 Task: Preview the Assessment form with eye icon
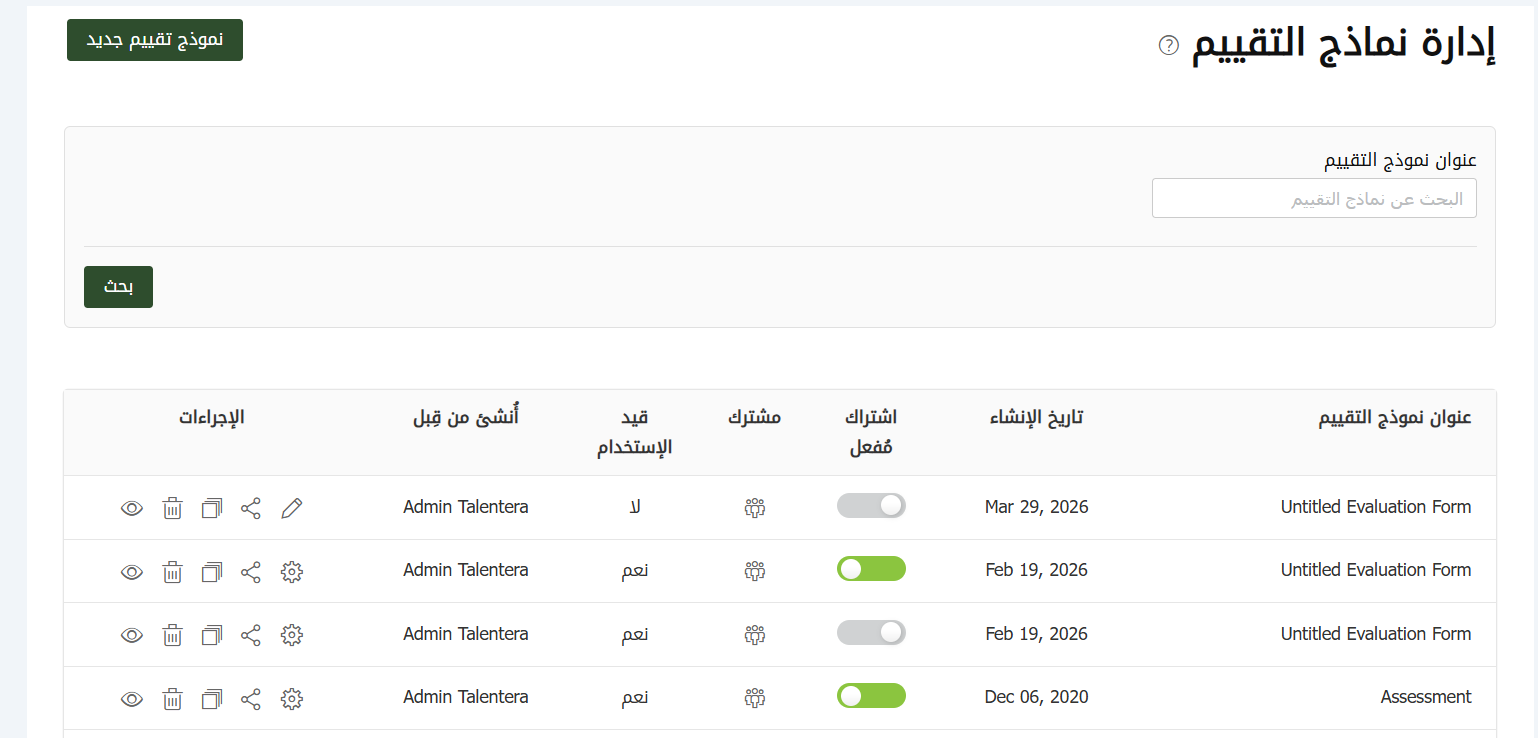tap(132, 698)
